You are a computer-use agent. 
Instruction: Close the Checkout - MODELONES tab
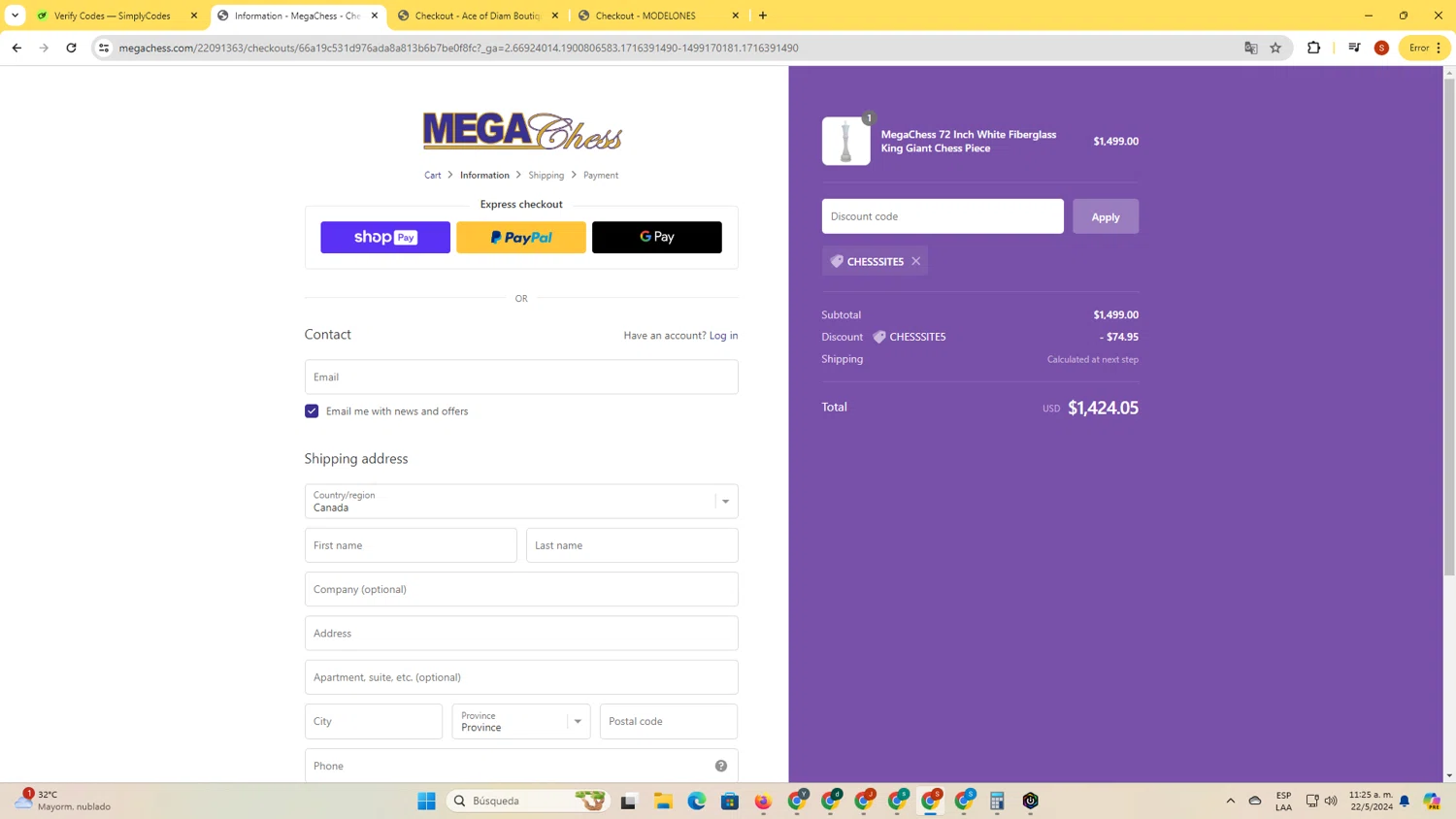pyautogui.click(x=736, y=16)
